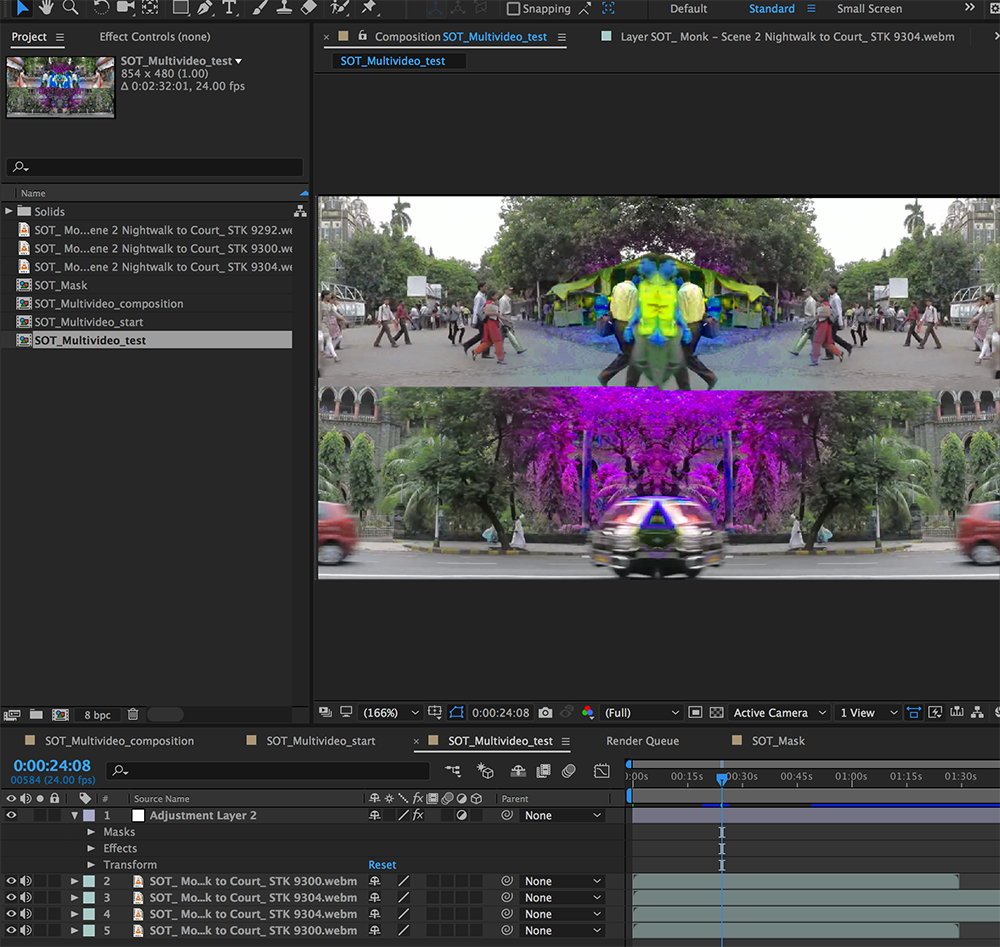The height and width of the screenshot is (947, 1000).
Task: Delete selected item with the trash icon
Action: pyautogui.click(x=133, y=715)
